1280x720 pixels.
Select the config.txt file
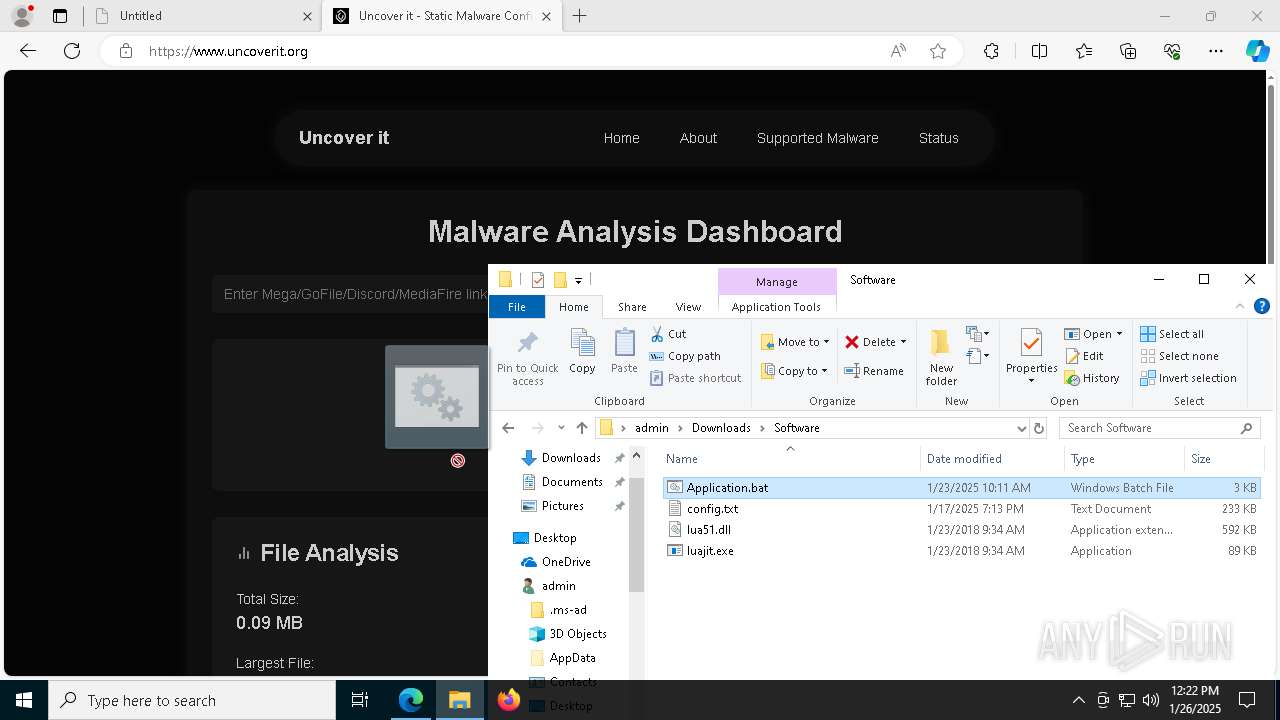coord(712,509)
